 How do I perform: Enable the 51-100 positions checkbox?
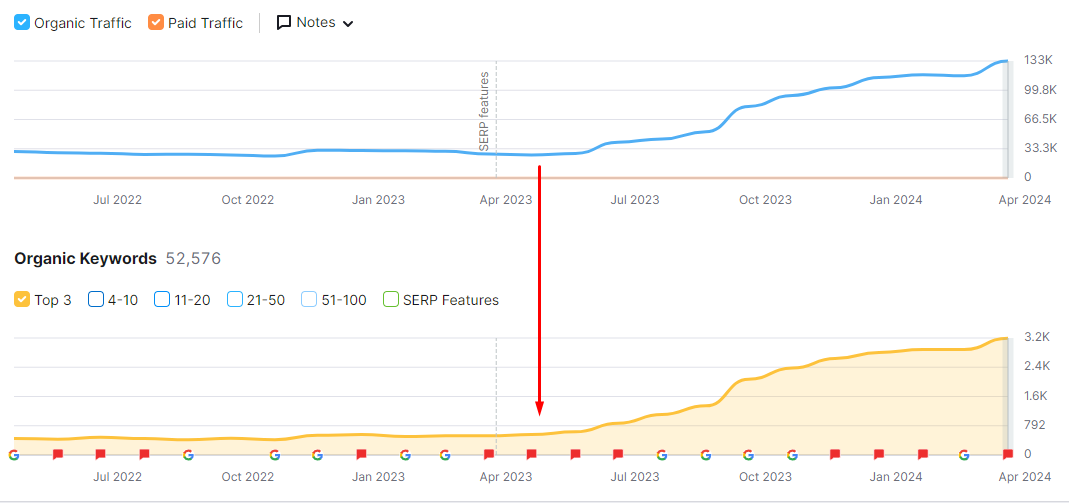click(x=309, y=300)
